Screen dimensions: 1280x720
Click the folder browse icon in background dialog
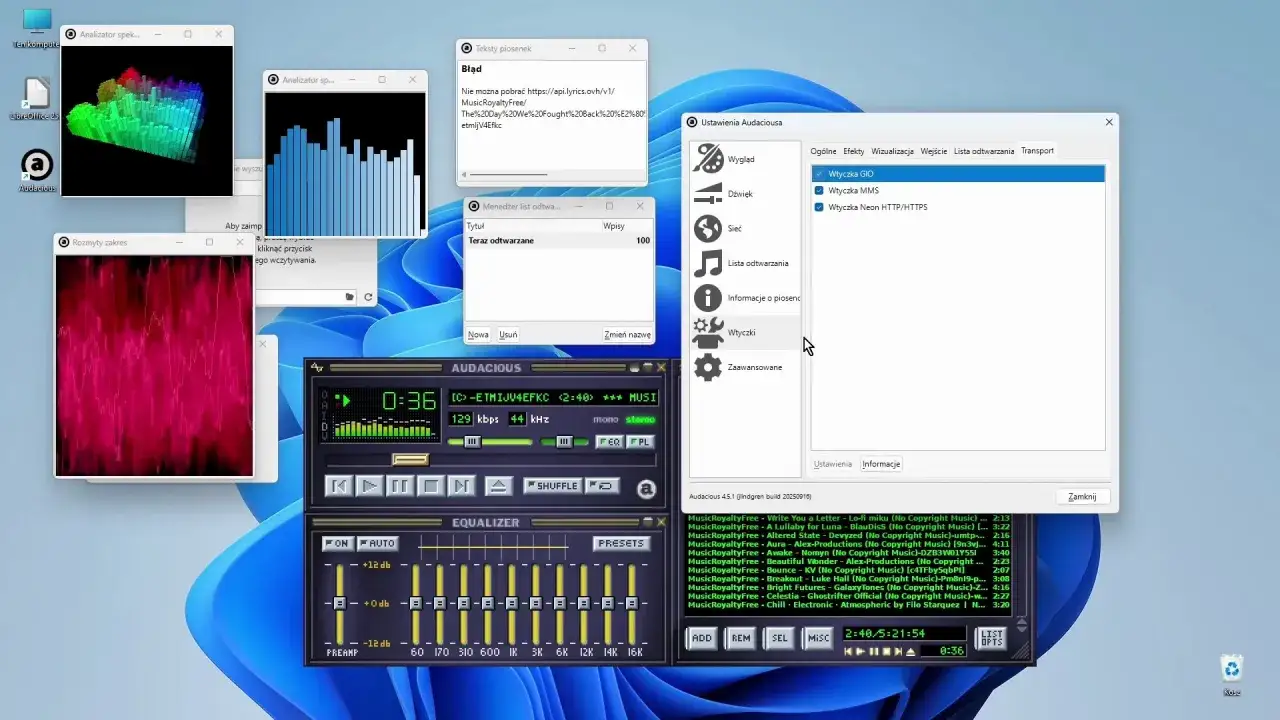coord(350,297)
